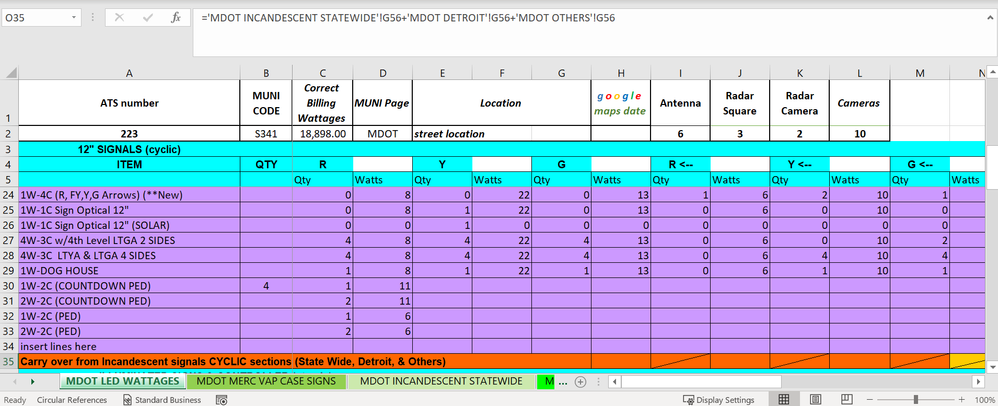
Task: Select the ATS number header cell
Action: [x=129, y=102]
